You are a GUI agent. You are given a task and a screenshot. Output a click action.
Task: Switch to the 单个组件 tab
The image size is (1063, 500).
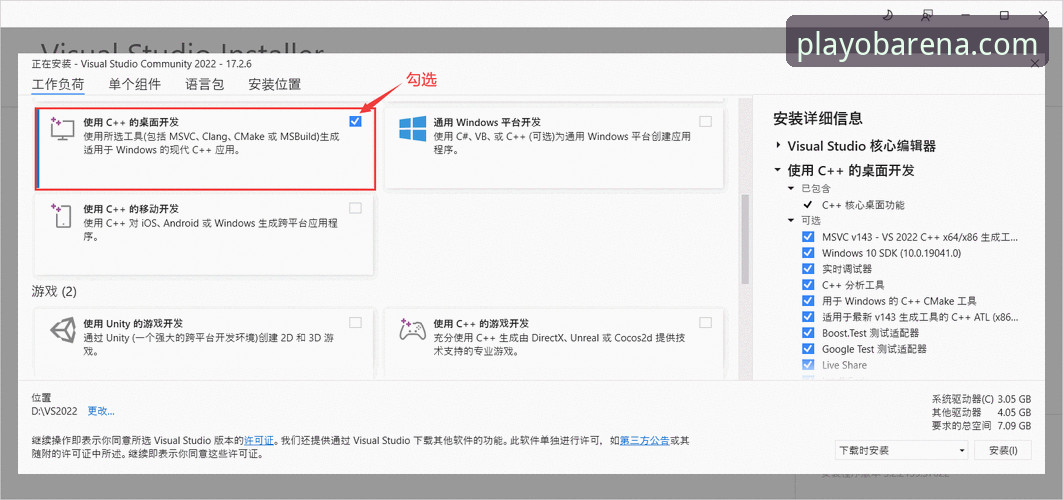pyautogui.click(x=135, y=85)
